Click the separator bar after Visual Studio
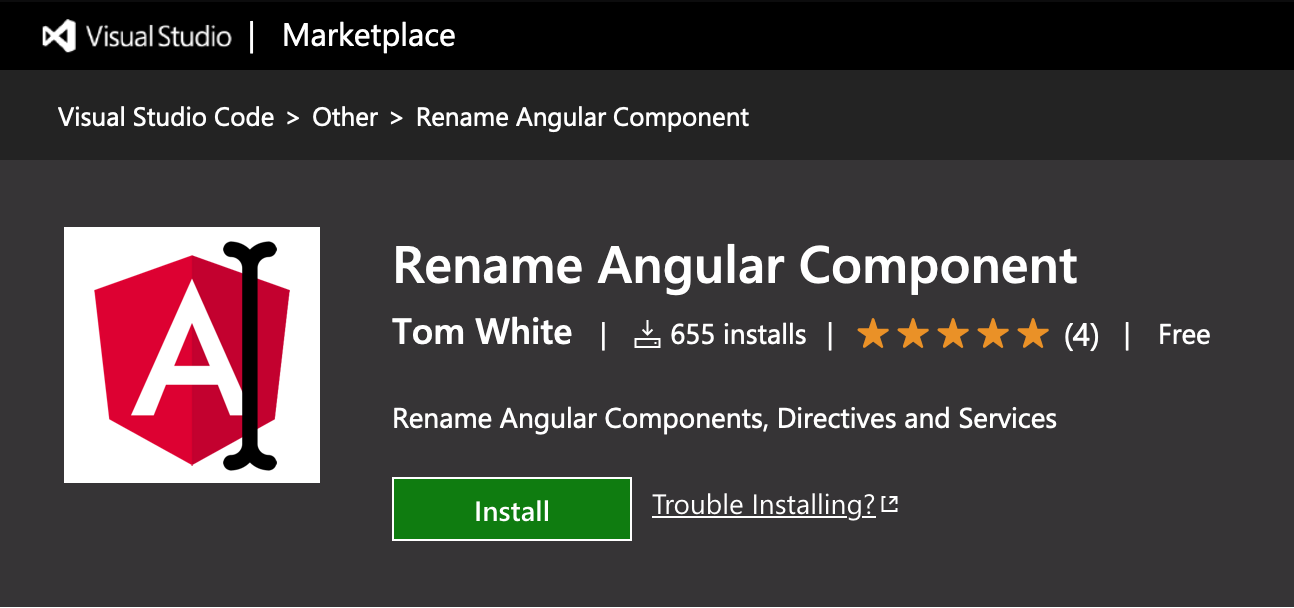 coord(252,35)
